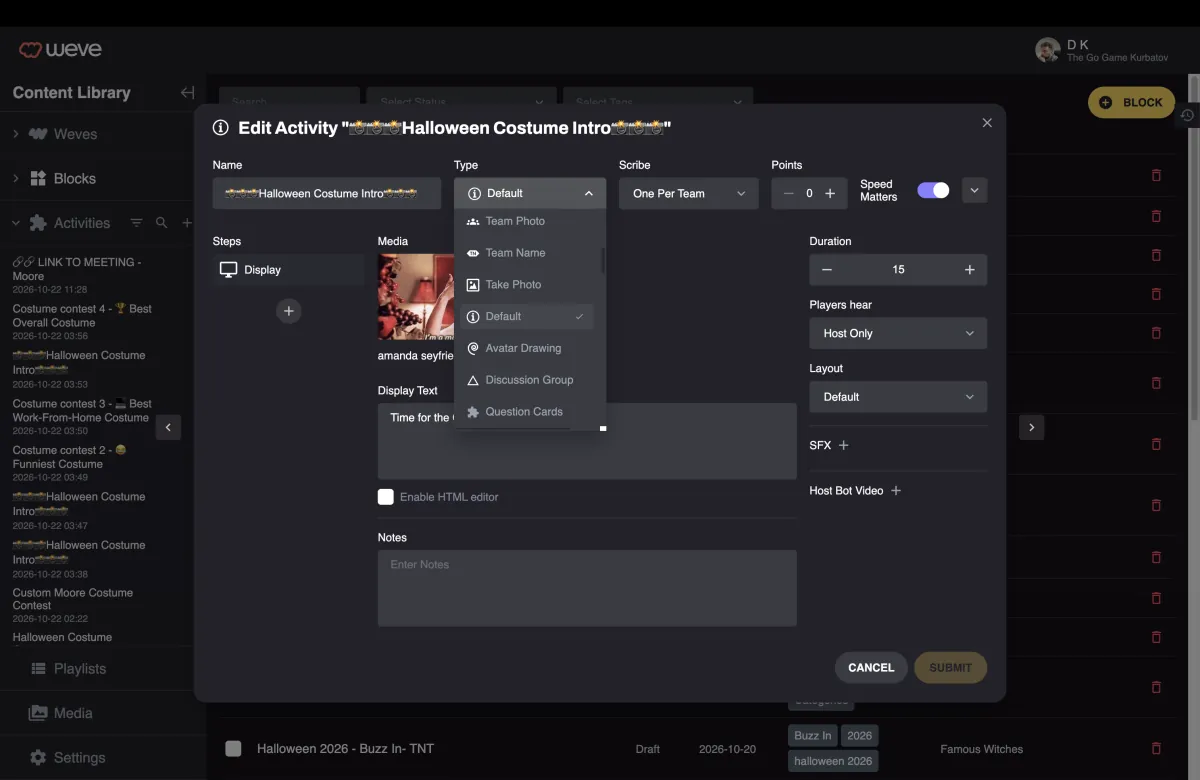The image size is (1200, 780).
Task: Open the Layout Default dropdown
Action: [x=898, y=397]
